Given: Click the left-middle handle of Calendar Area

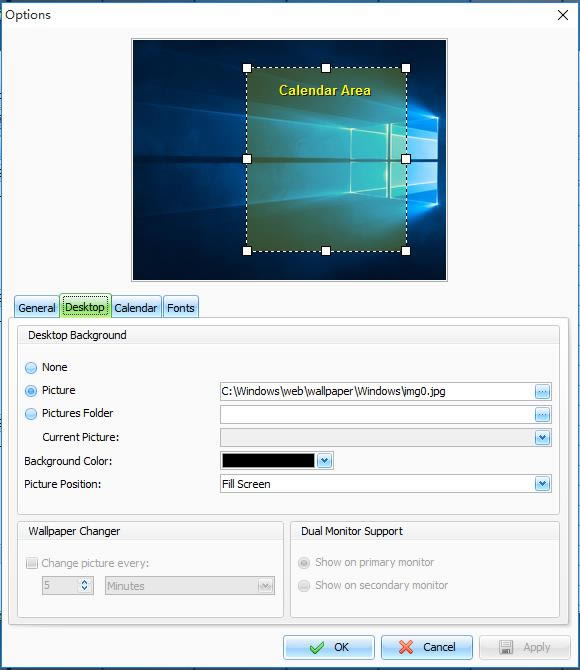Looking at the screenshot, I should tap(247, 159).
